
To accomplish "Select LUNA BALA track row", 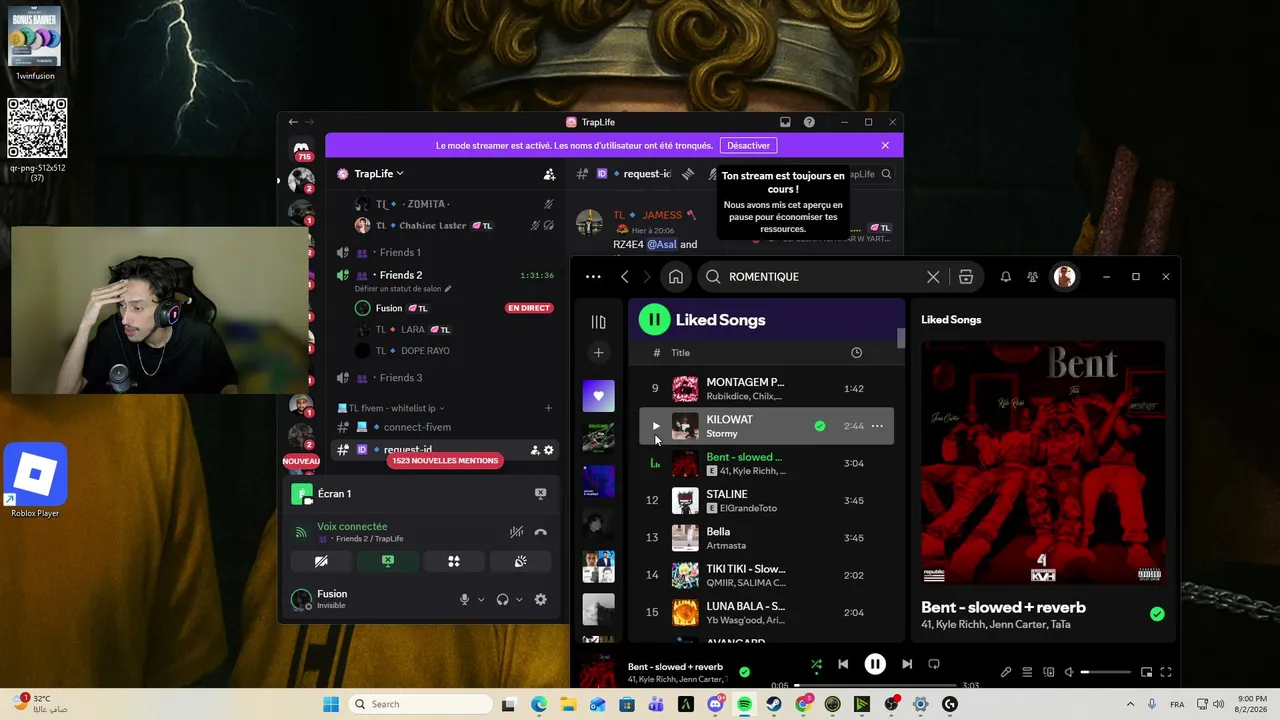I will pos(766,613).
